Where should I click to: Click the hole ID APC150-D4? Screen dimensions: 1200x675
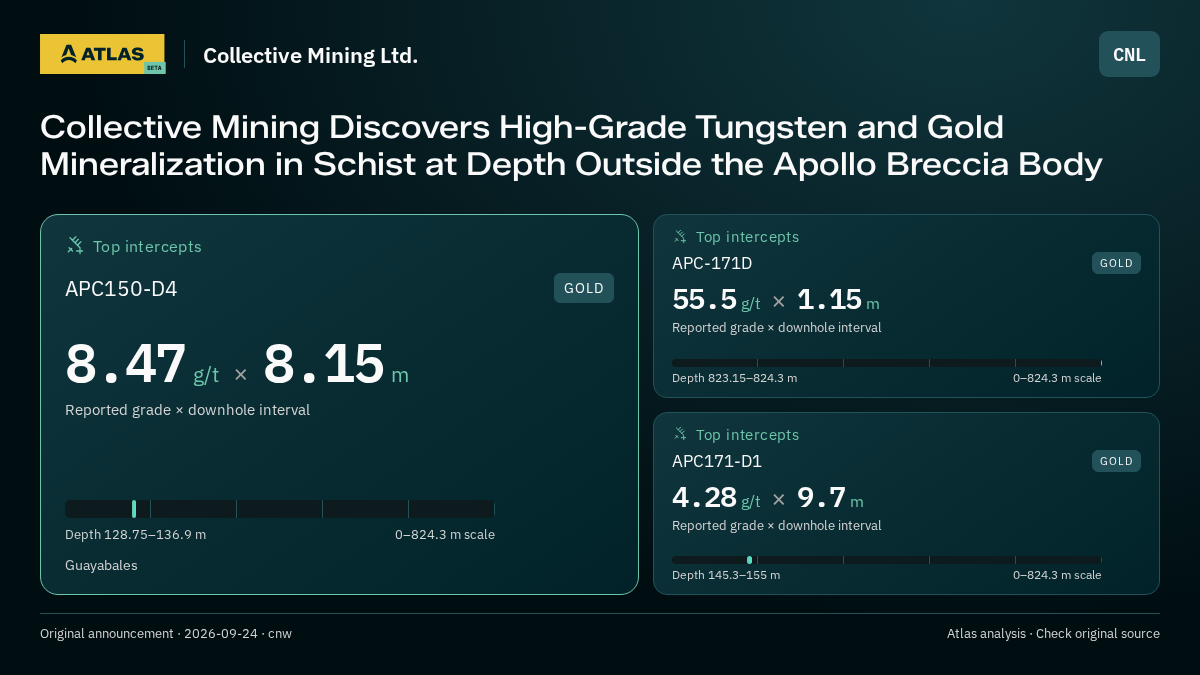tap(121, 289)
